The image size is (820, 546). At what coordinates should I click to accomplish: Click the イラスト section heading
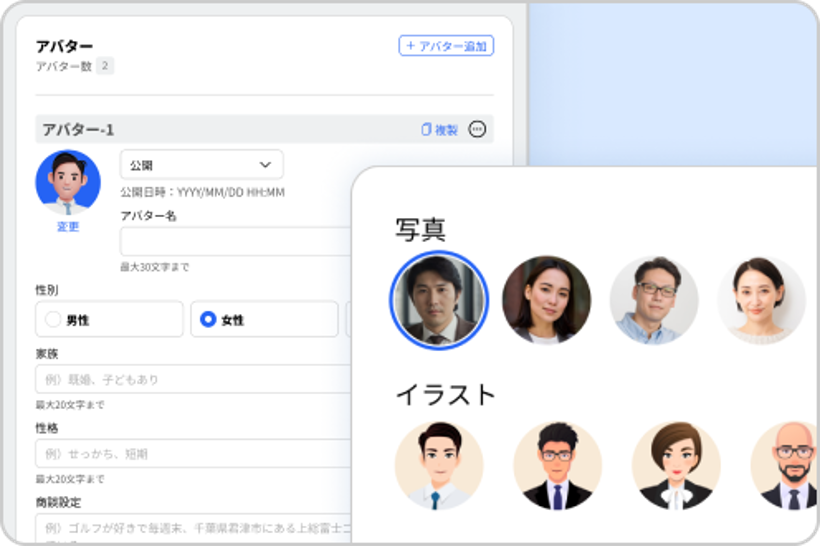[x=446, y=395]
